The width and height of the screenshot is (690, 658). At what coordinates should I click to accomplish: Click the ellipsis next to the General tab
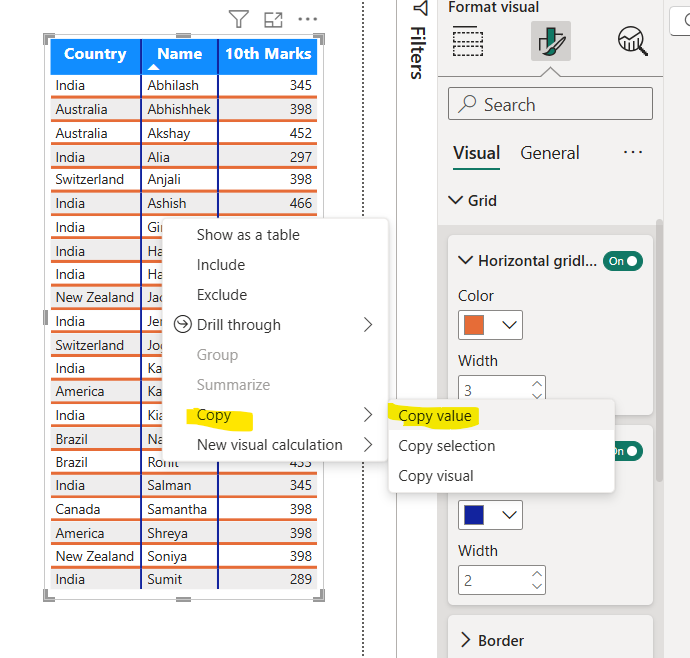[x=632, y=153]
